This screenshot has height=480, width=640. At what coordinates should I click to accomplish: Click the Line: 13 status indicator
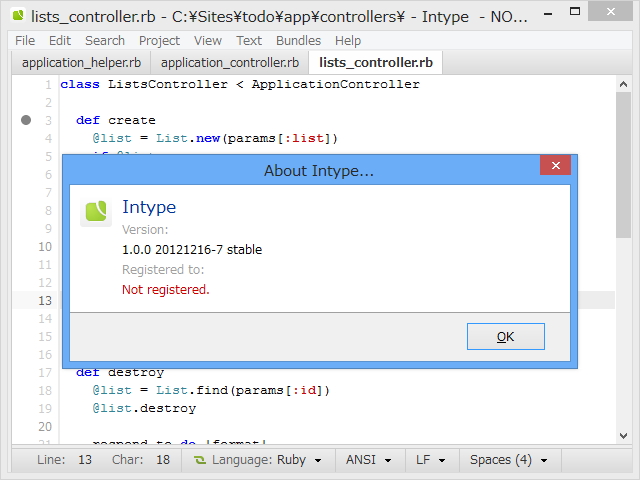(x=64, y=460)
